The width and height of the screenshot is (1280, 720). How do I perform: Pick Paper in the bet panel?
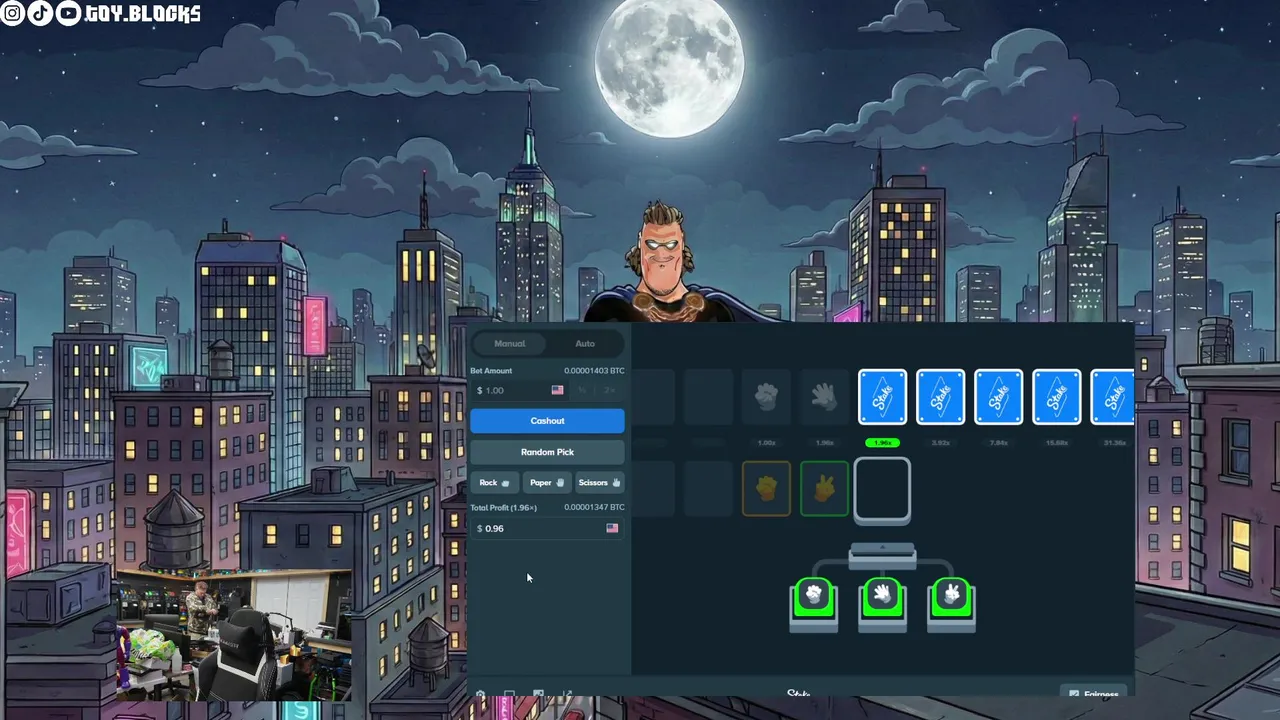pyautogui.click(x=547, y=483)
